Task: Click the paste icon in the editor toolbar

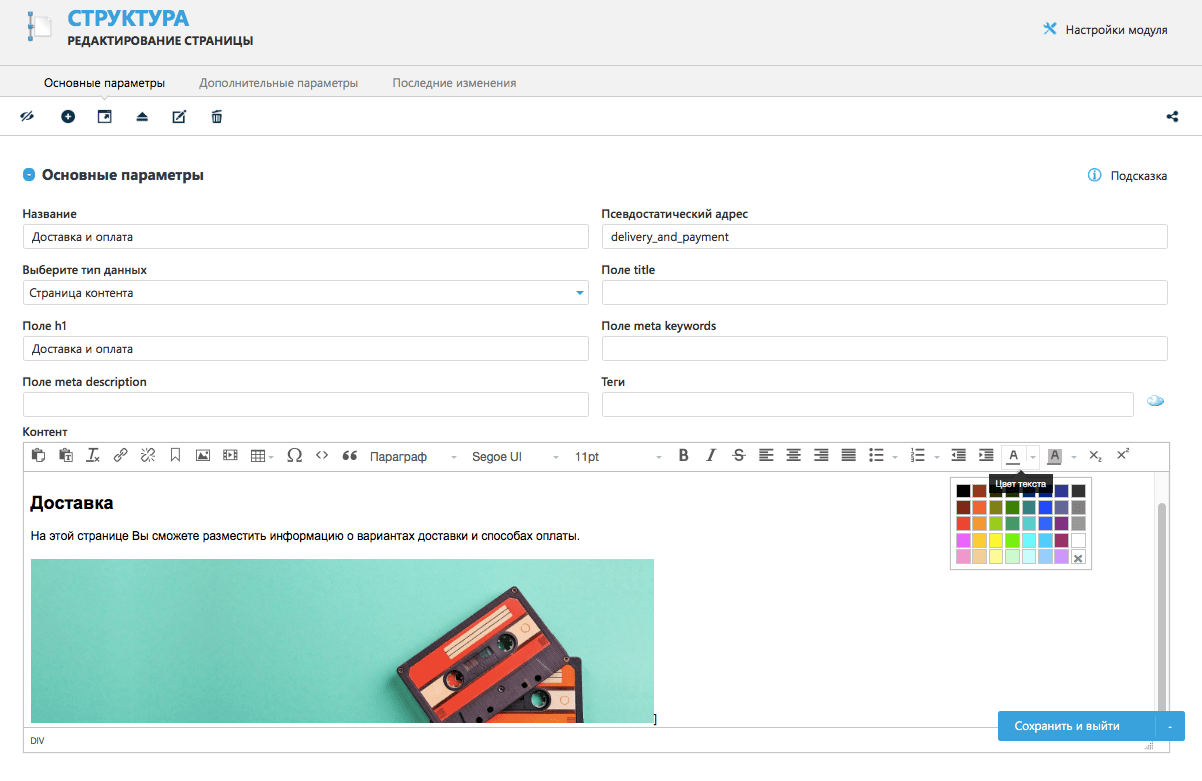Action: click(x=38, y=456)
